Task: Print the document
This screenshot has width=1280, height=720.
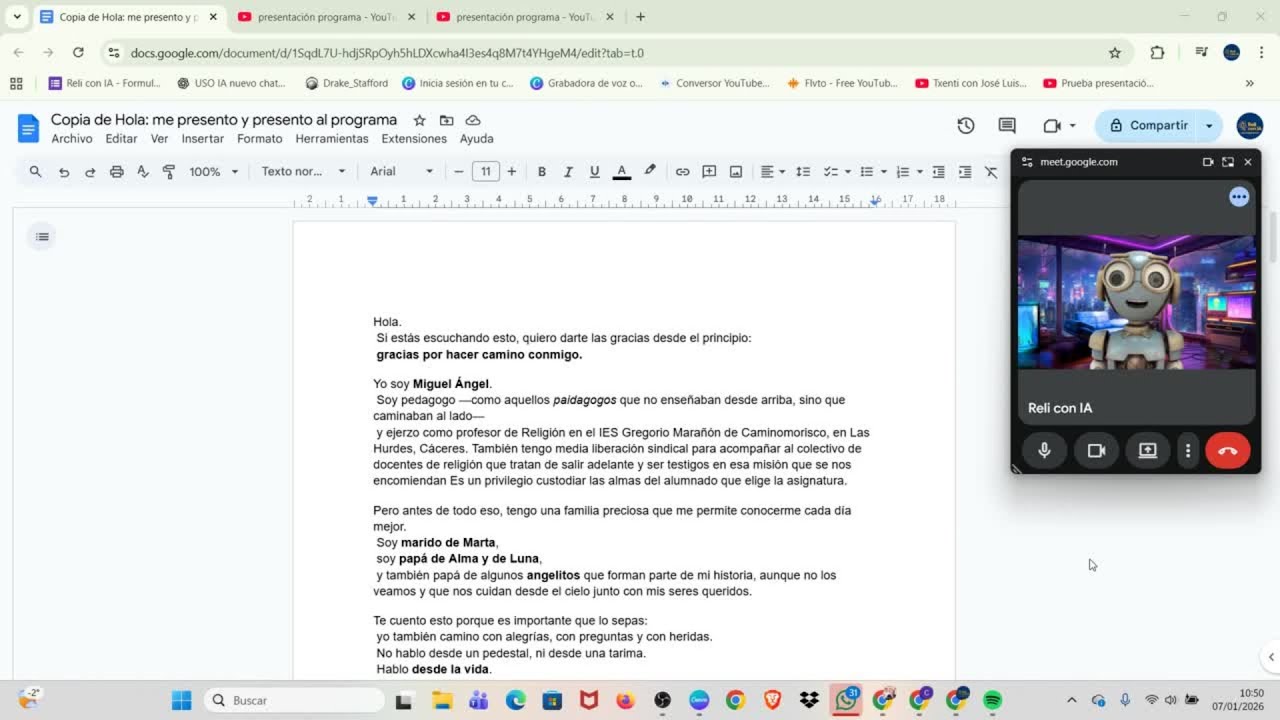Action: [x=116, y=172]
